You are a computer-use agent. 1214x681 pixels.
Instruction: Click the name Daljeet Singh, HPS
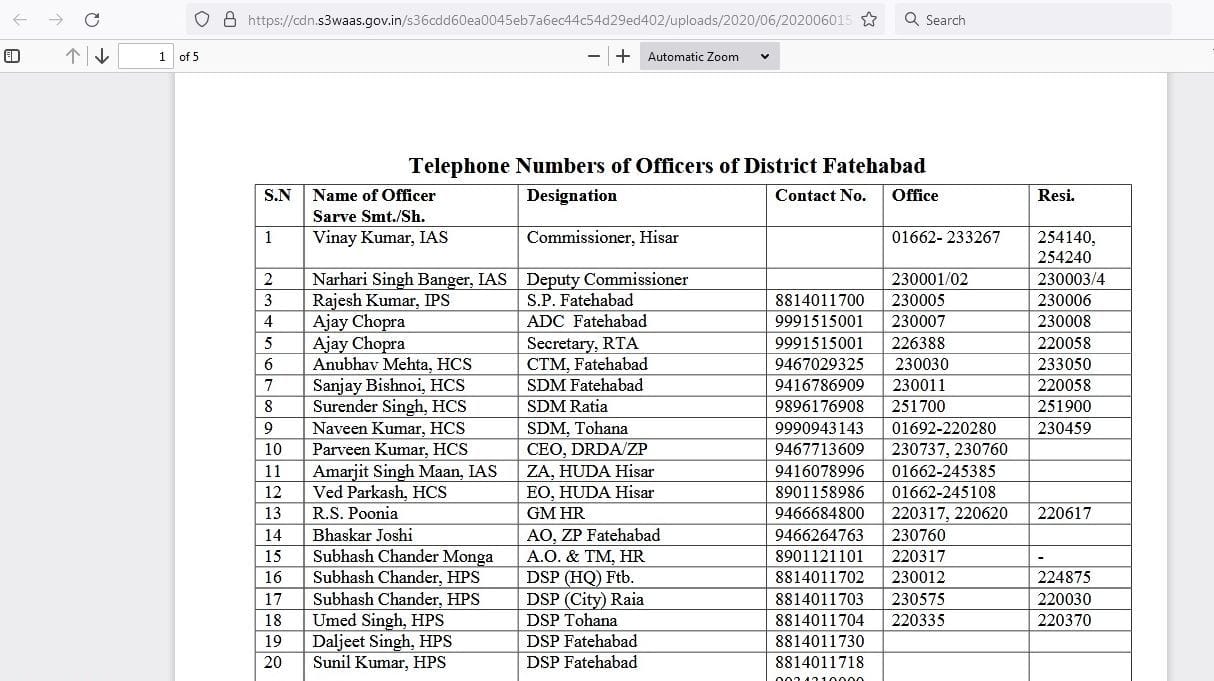(382, 641)
